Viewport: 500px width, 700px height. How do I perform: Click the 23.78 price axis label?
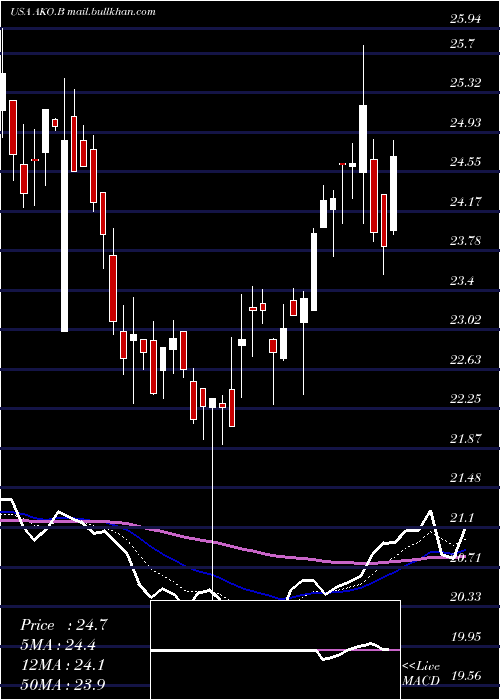[x=466, y=241]
